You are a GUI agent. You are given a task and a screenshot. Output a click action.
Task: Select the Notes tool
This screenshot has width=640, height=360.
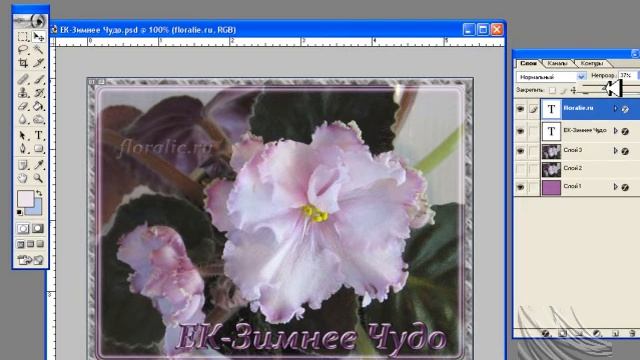pyautogui.click(x=23, y=164)
